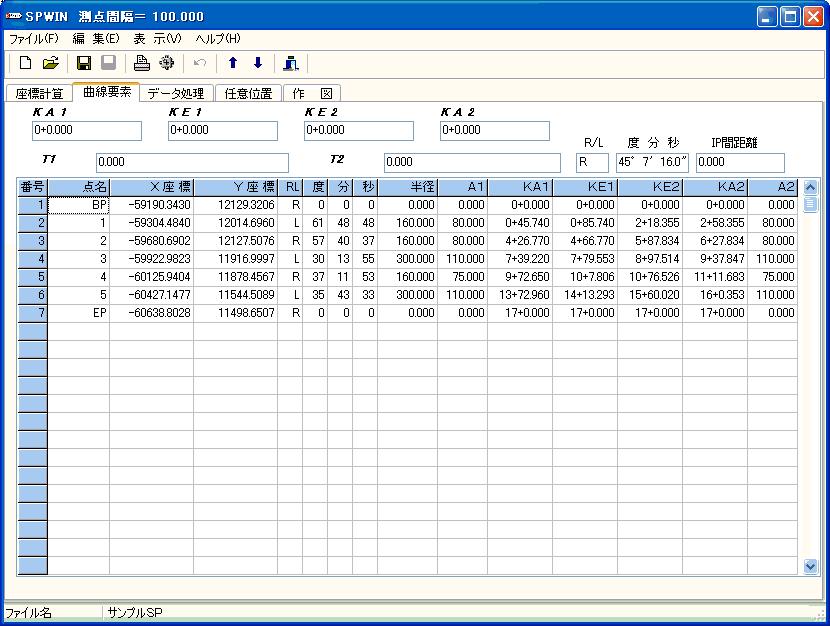
Task: Create a new document
Action: 23,63
